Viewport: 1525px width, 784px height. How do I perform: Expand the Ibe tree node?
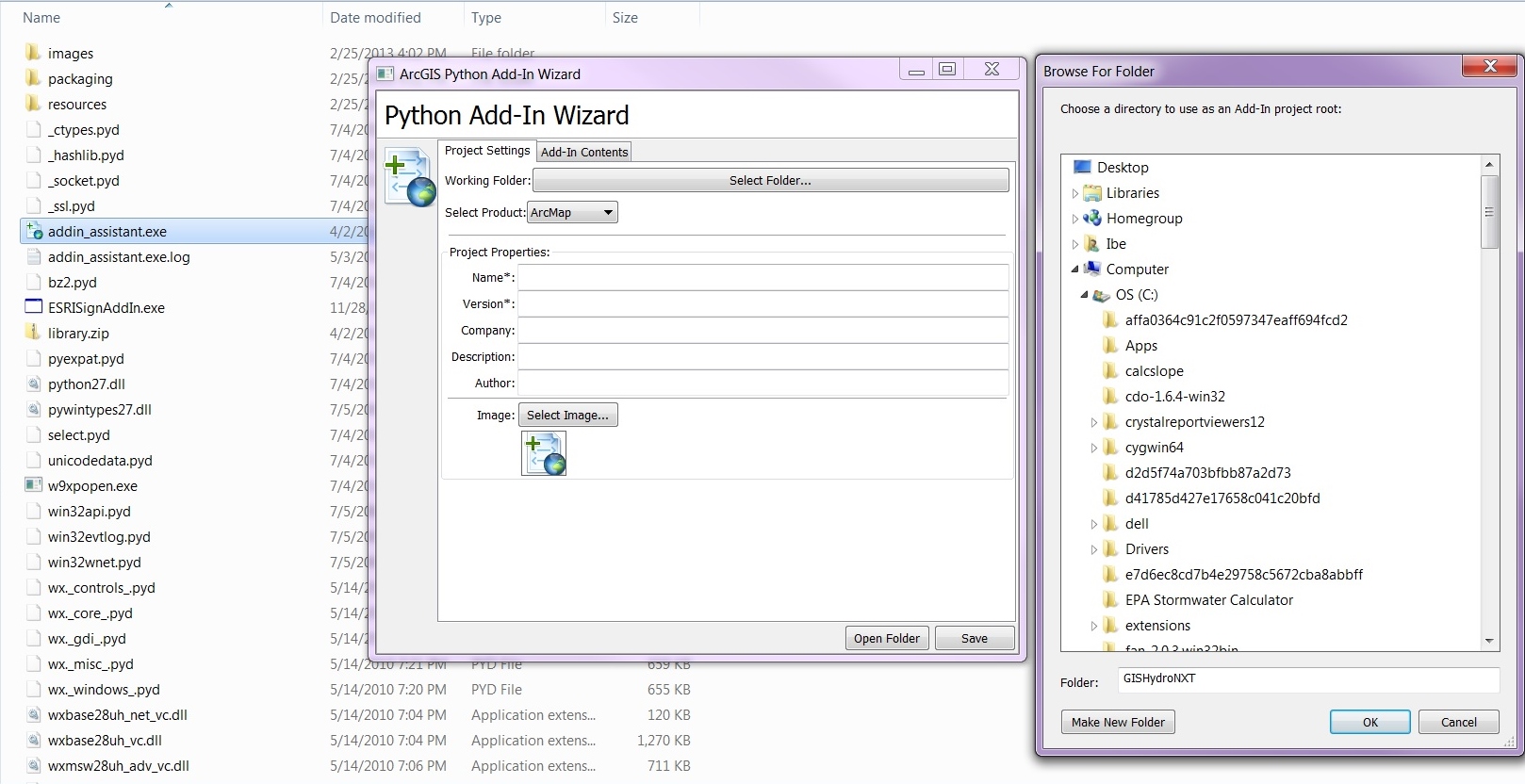coord(1075,244)
